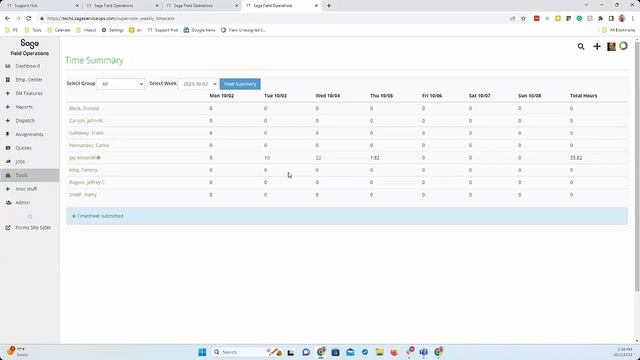Screen dimensions: 640x360
Task: Open search with the magnifier icon
Action: pyautogui.click(x=581, y=47)
